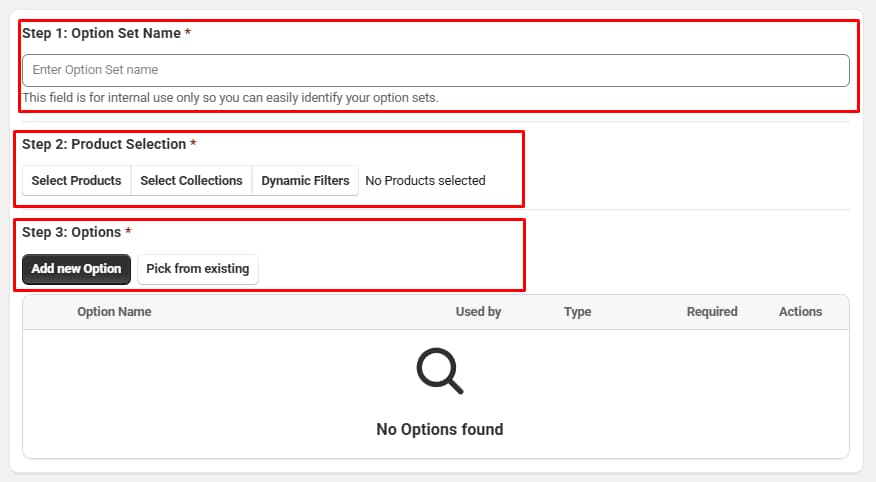The height and width of the screenshot is (482, 876).
Task: Click the 'No Products selected' status text
Action: [x=425, y=180]
